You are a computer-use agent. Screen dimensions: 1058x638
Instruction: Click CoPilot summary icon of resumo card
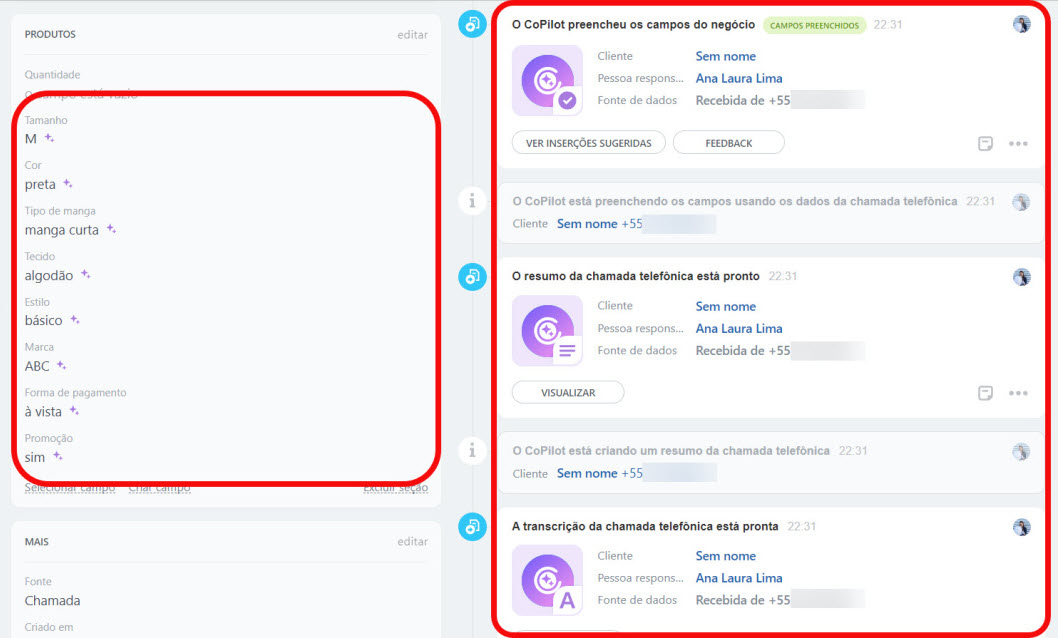pos(547,331)
